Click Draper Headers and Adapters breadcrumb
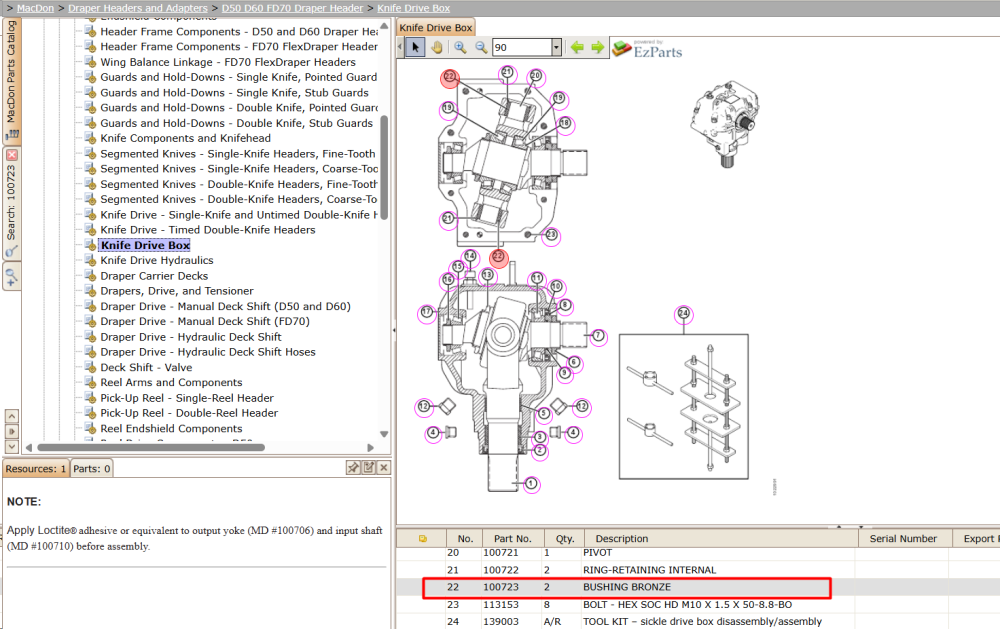The width and height of the screenshot is (1000, 629). [x=138, y=8]
